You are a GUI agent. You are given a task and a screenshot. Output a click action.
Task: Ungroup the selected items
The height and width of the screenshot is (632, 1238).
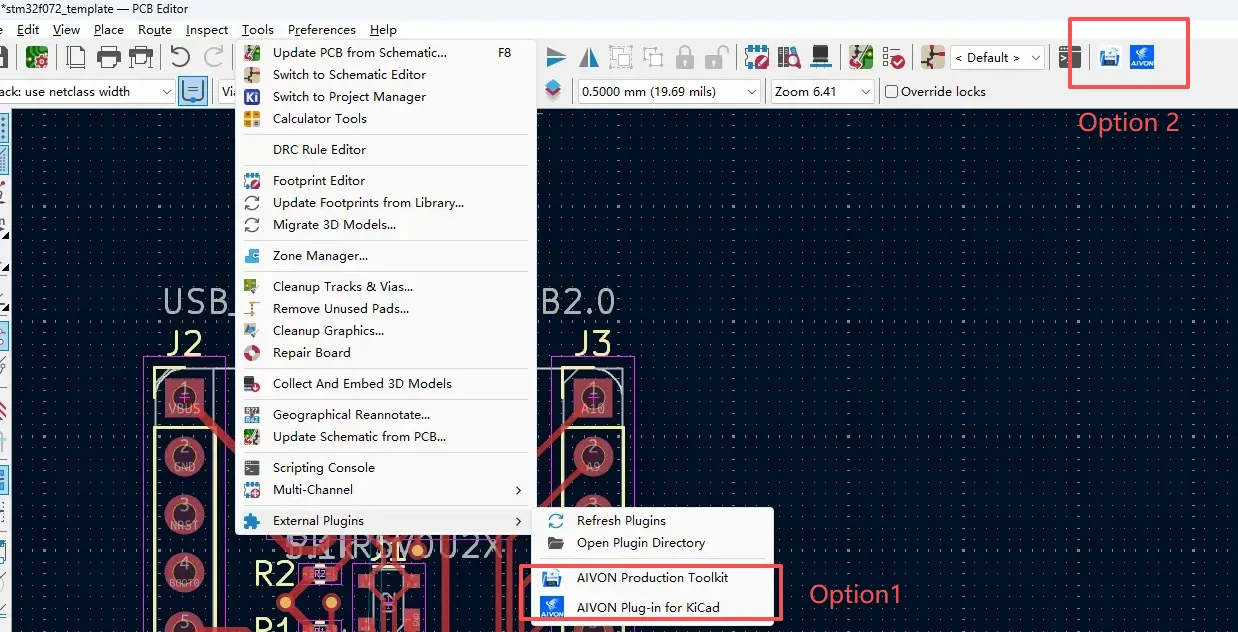click(x=653, y=57)
